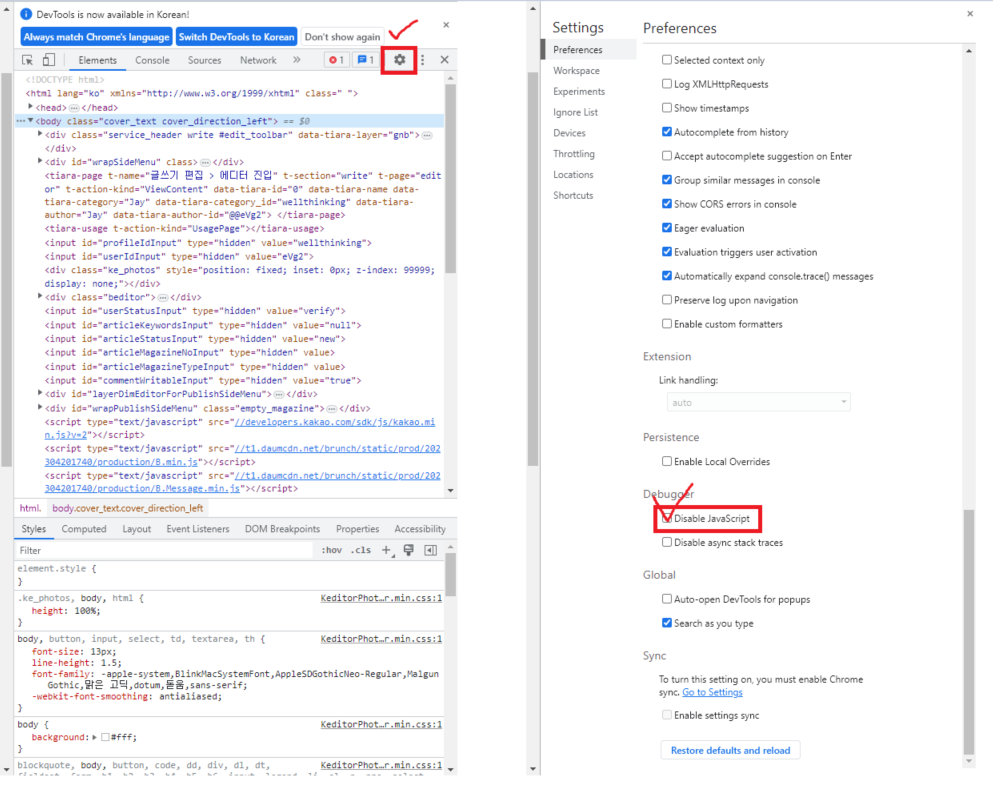The height and width of the screenshot is (788, 993).
Task: Expand the beditor div node
Action: point(39,296)
